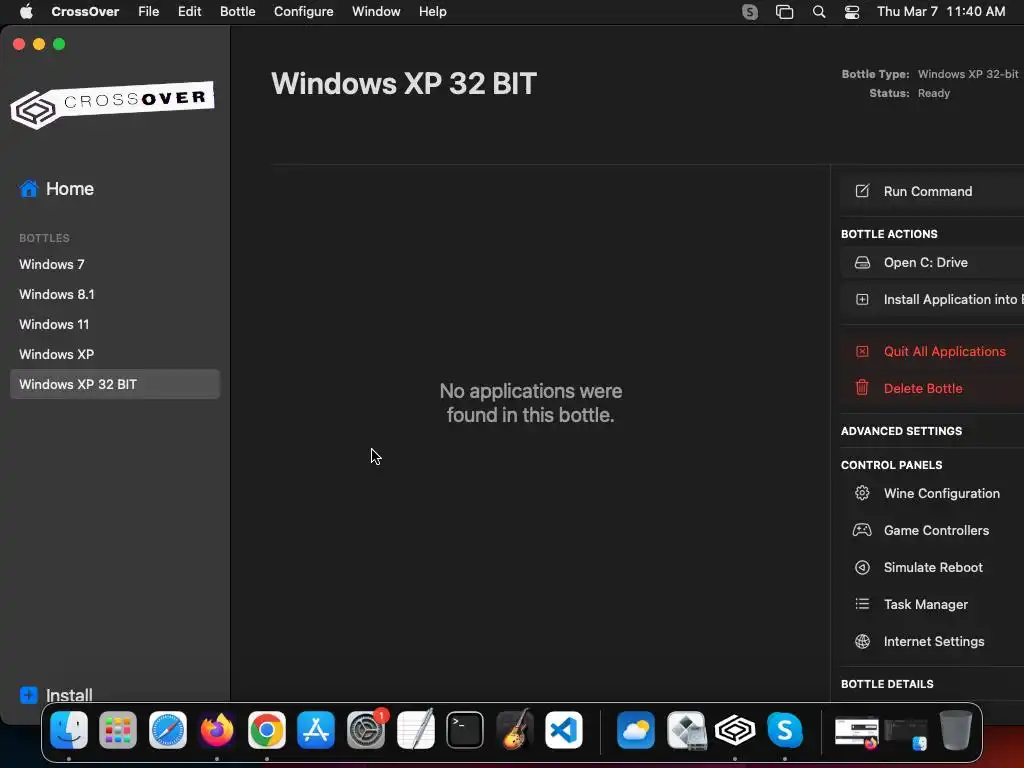Open CrossOver from the Dock

(735, 729)
